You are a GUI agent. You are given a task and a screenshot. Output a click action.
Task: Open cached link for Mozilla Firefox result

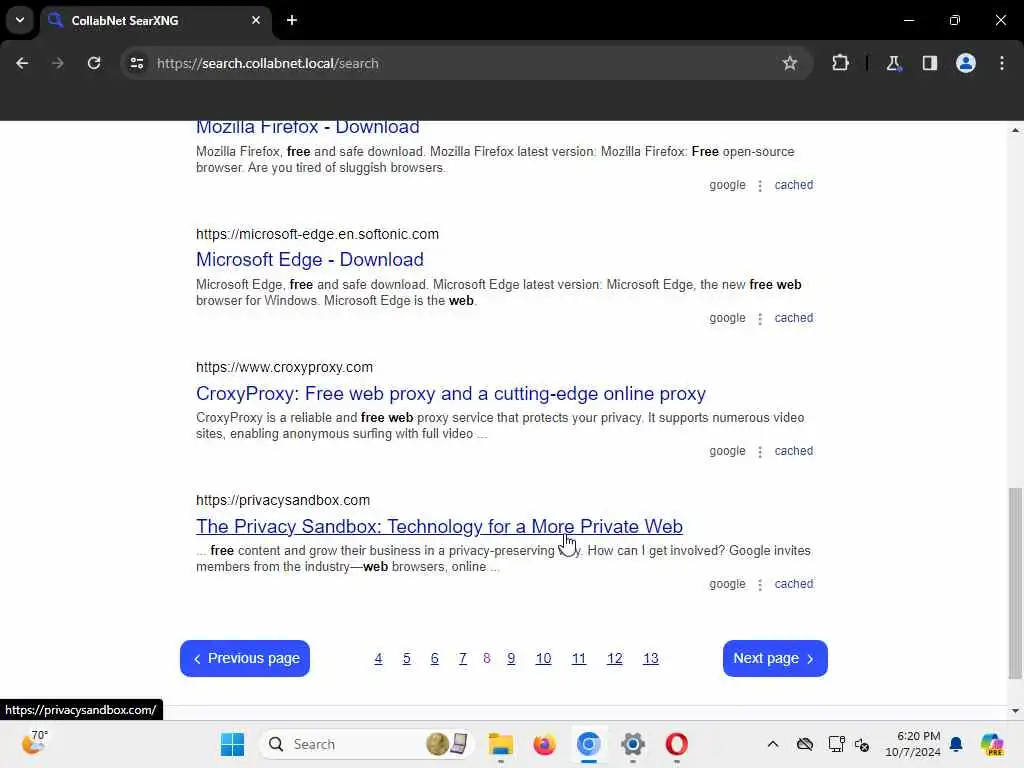793,185
